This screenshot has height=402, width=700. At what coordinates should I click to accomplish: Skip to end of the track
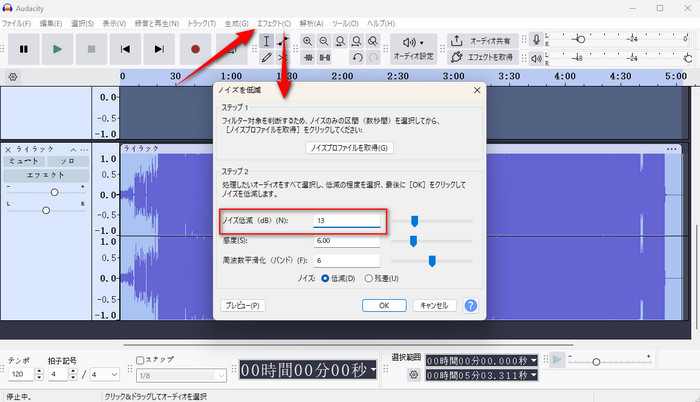[x=159, y=49]
